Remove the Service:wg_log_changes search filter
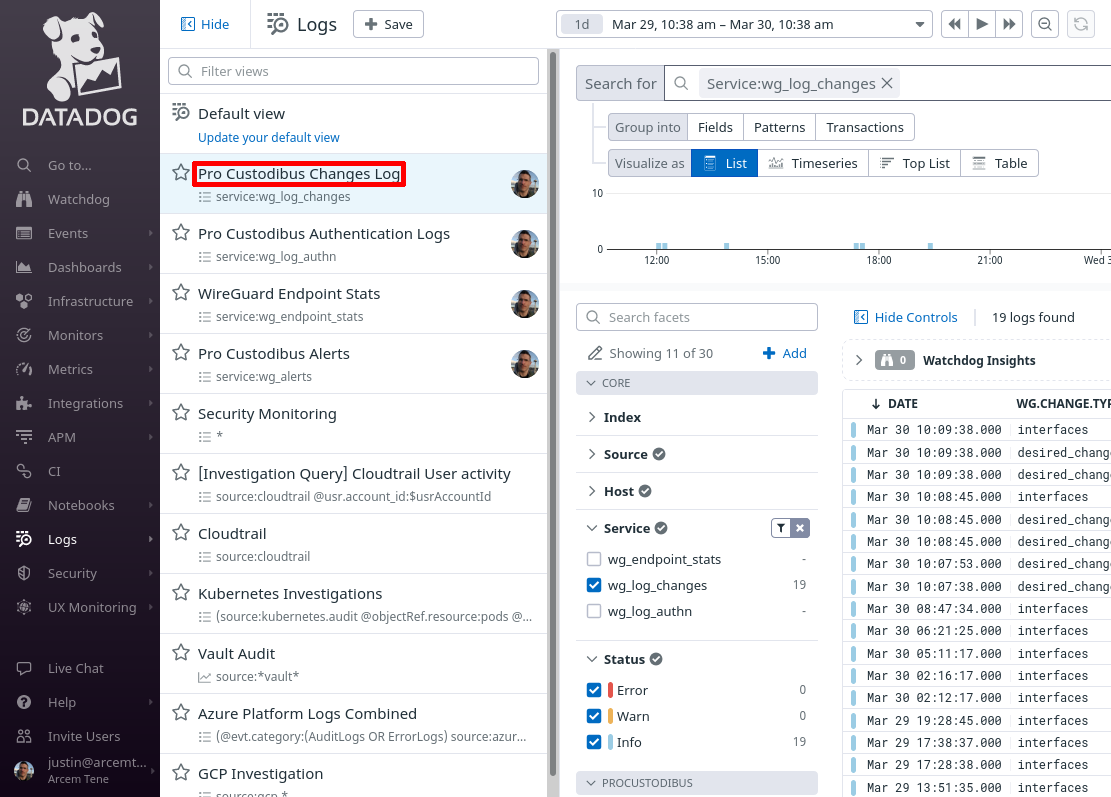This screenshot has width=1111, height=797. coord(887,84)
